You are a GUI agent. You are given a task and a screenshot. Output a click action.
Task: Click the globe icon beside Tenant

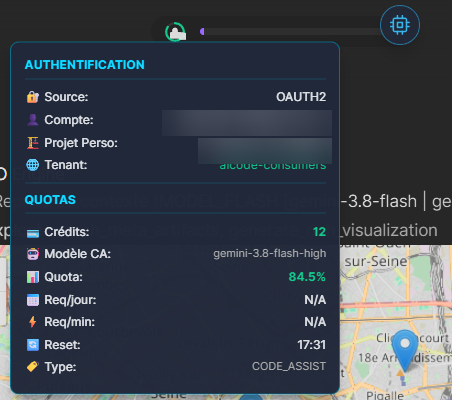point(33,165)
